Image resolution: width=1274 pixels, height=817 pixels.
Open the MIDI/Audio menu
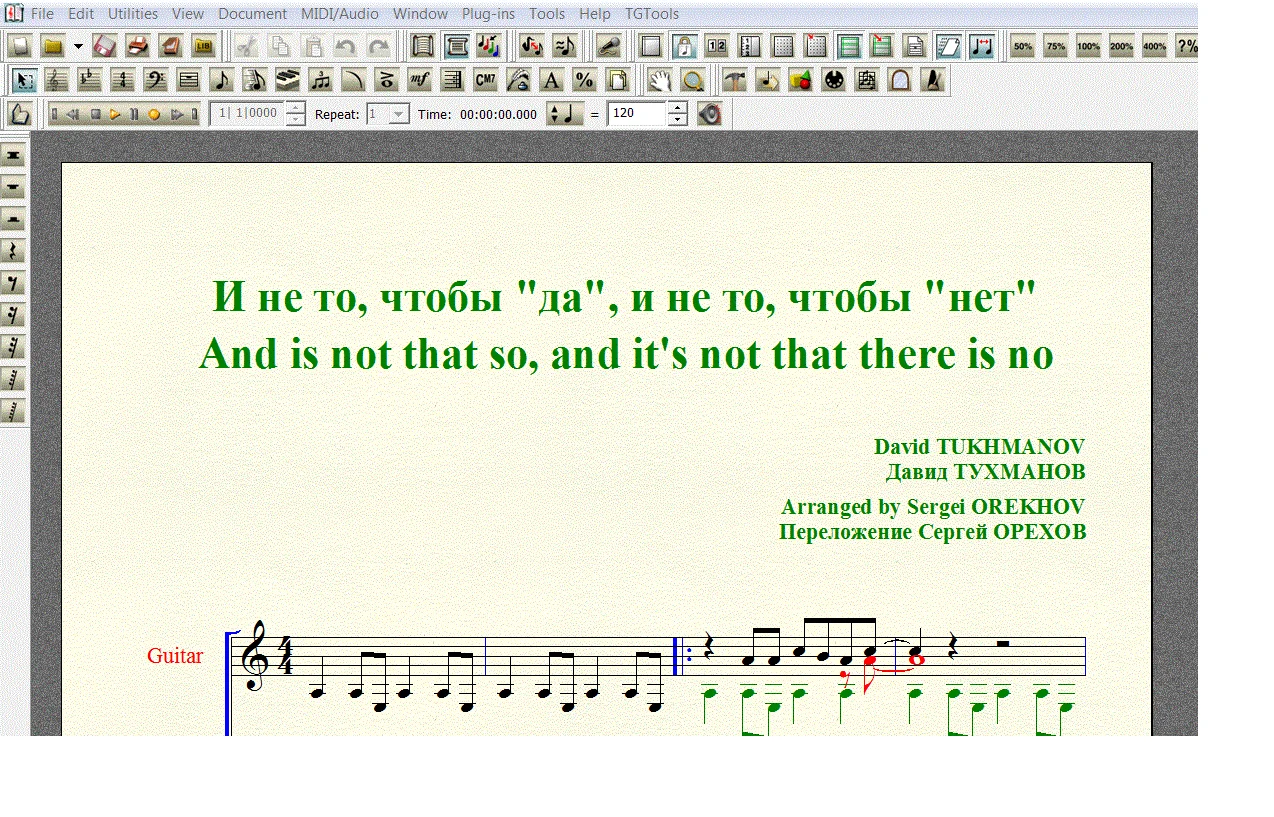click(340, 14)
